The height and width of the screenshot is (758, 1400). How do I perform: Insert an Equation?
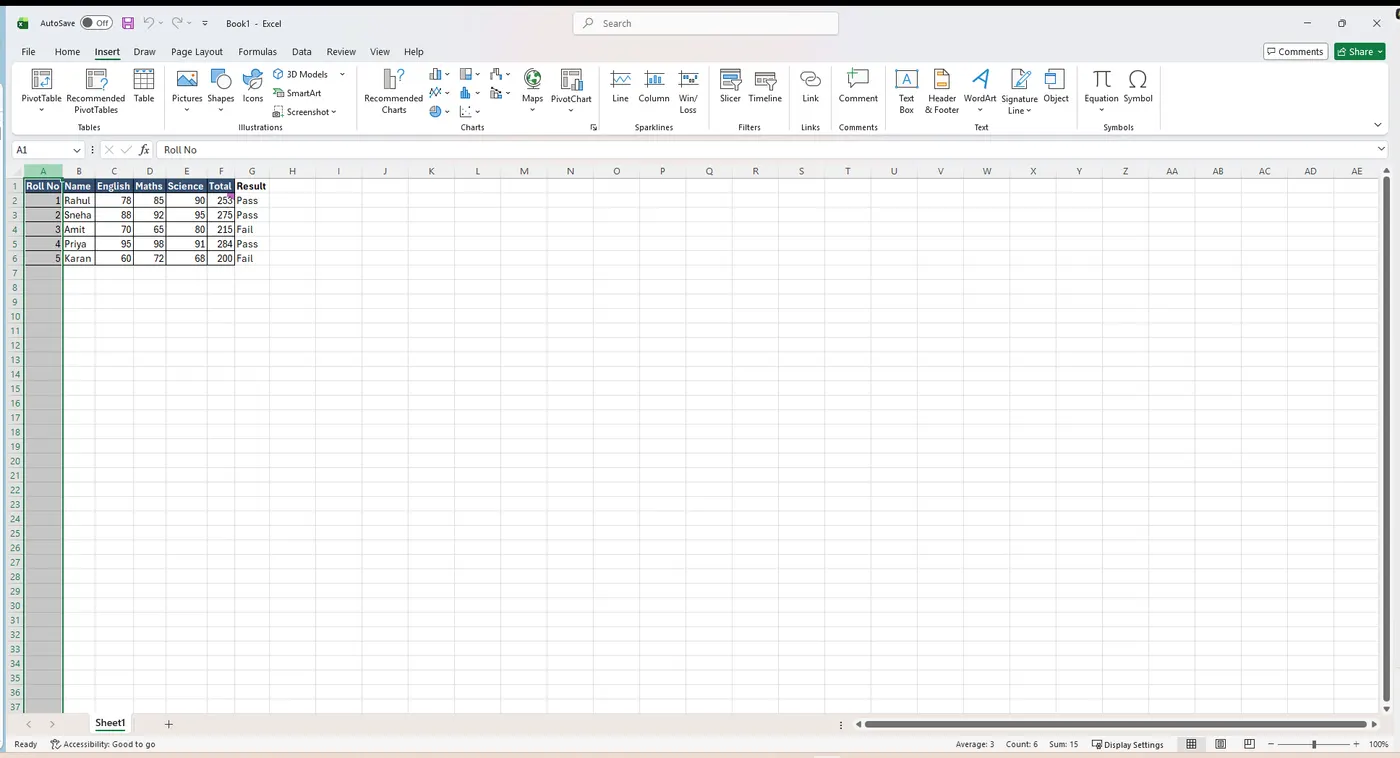1101,90
